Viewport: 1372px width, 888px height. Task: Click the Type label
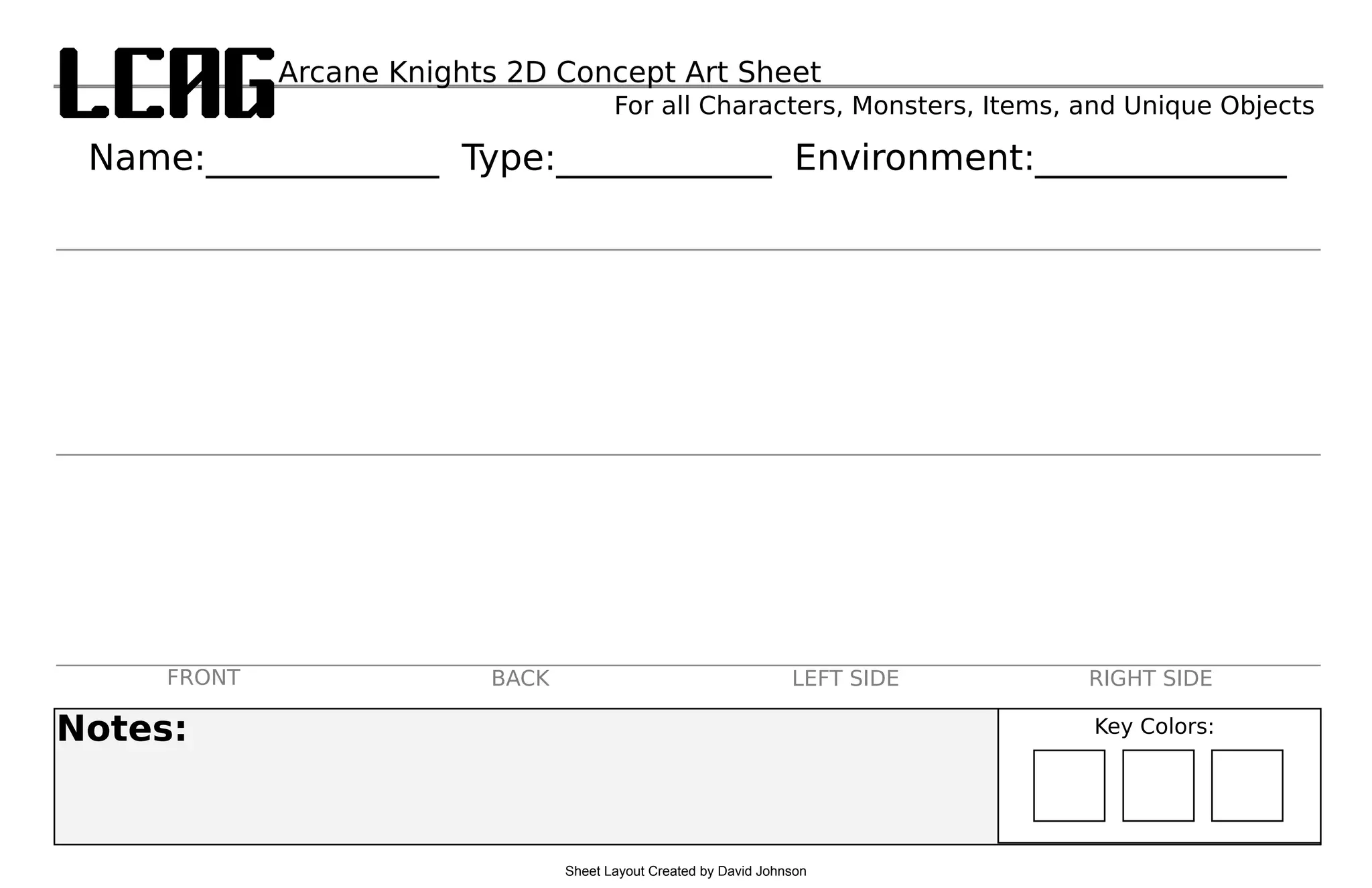pos(508,158)
